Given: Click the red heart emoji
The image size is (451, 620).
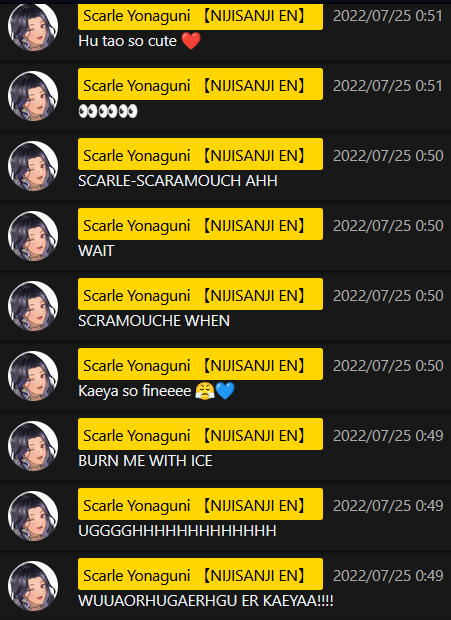Looking at the screenshot, I should pyautogui.click(x=191, y=41).
